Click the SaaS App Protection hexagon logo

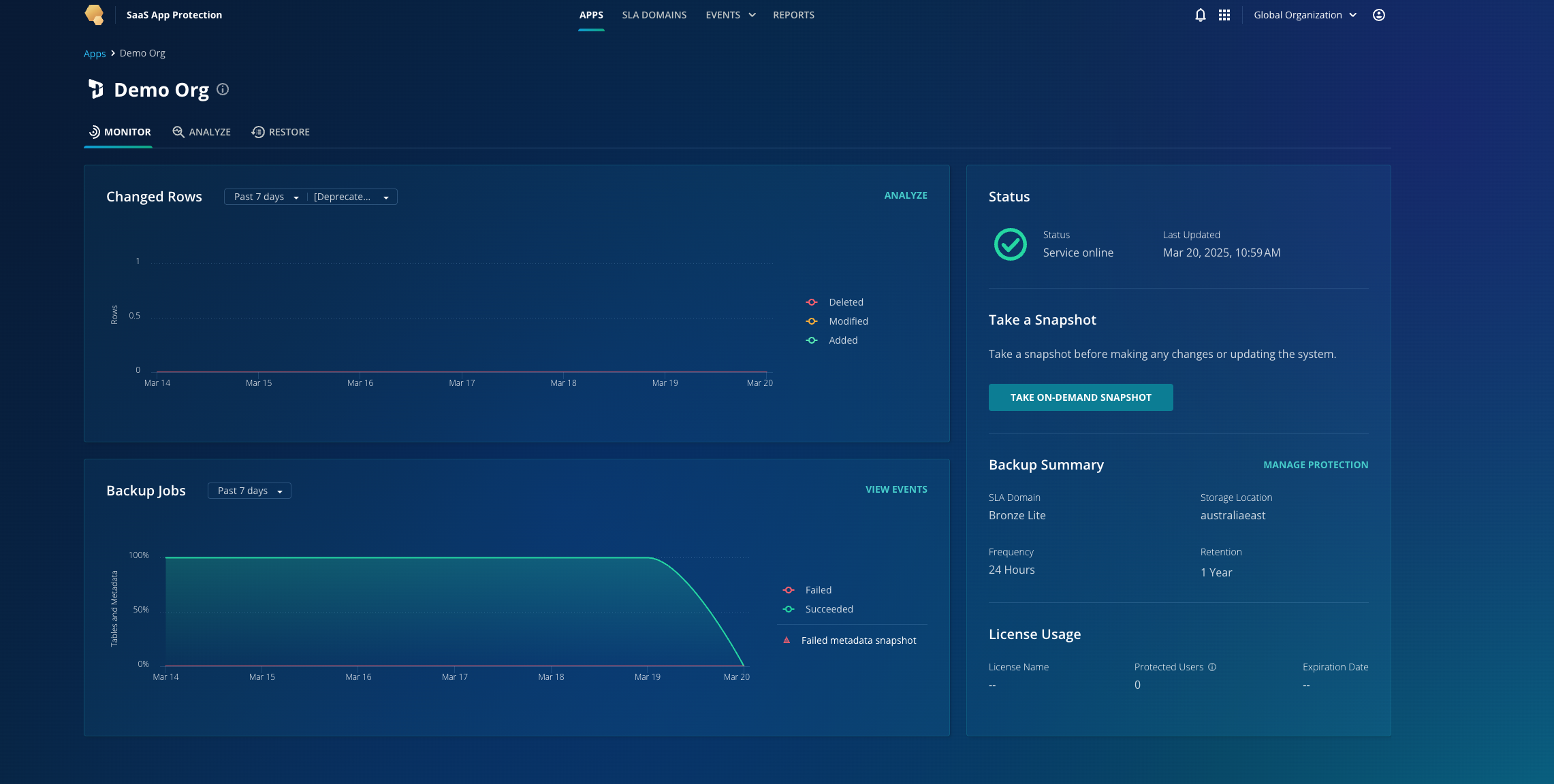(94, 15)
